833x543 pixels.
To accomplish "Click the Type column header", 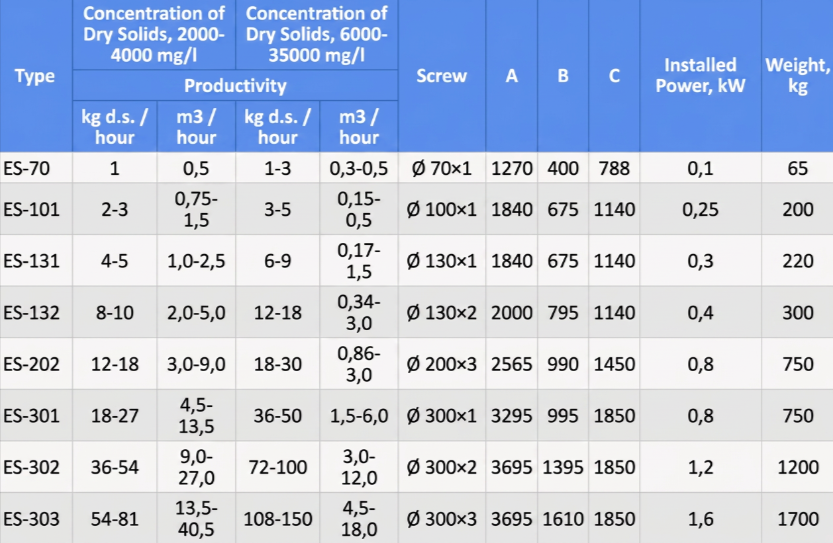I will pos(35,76).
